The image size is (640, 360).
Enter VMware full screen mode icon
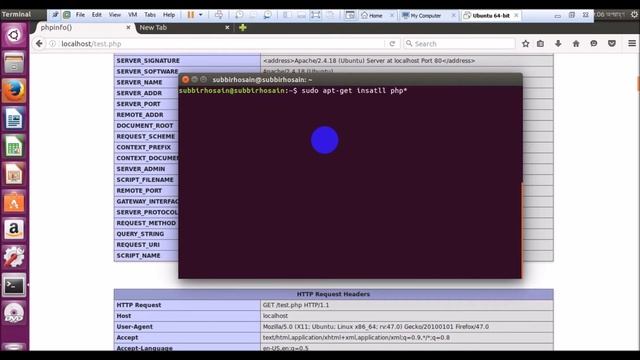click(x=315, y=15)
